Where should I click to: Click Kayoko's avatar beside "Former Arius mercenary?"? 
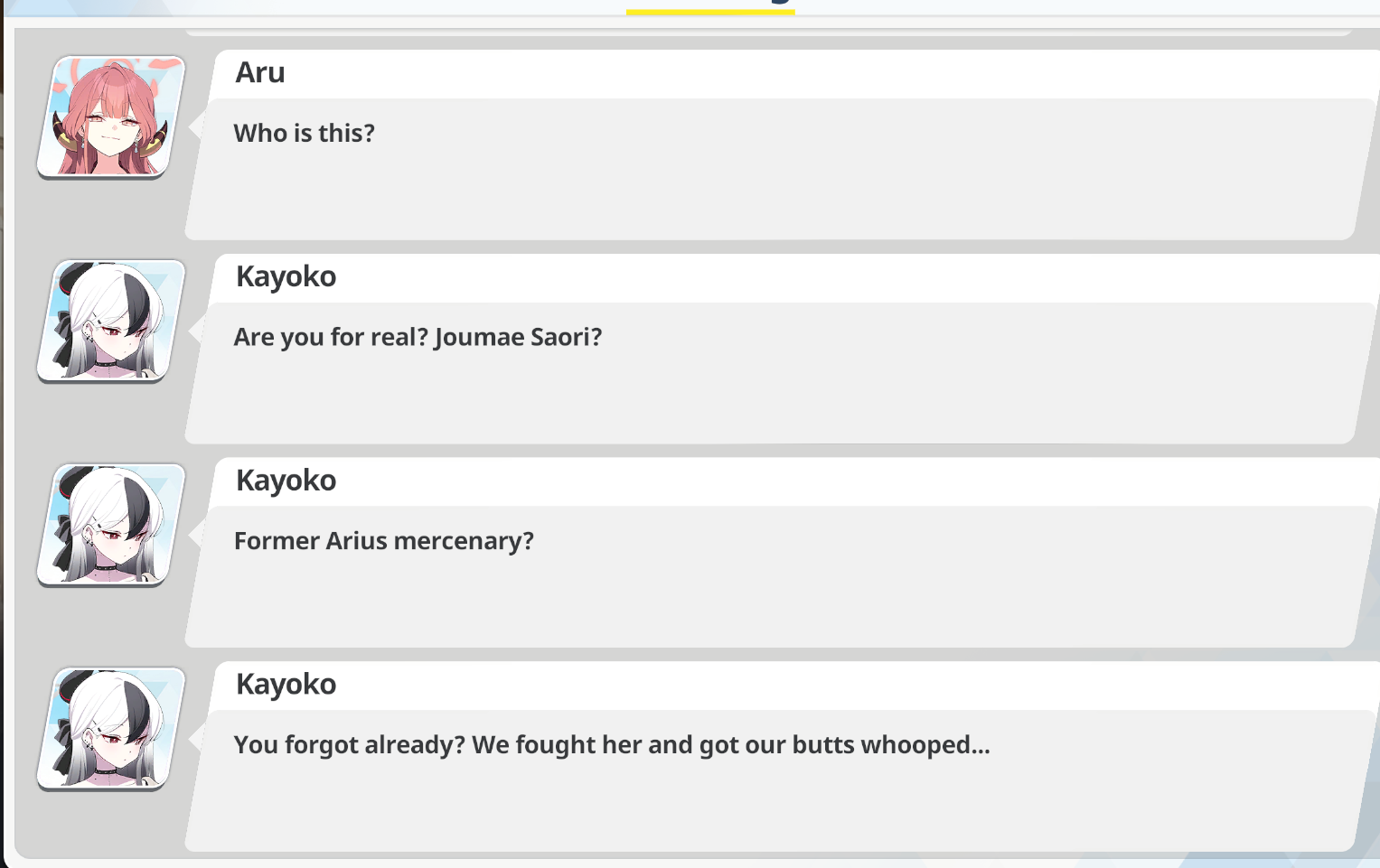[111, 526]
